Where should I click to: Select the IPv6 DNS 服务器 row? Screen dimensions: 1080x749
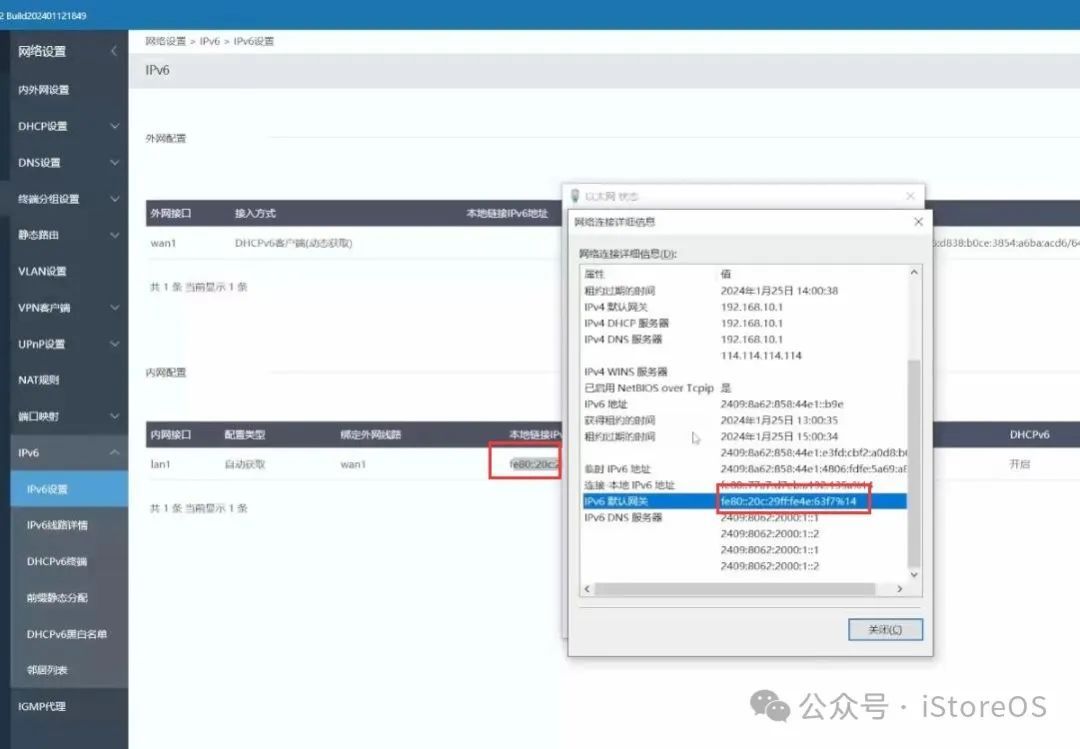[745, 517]
